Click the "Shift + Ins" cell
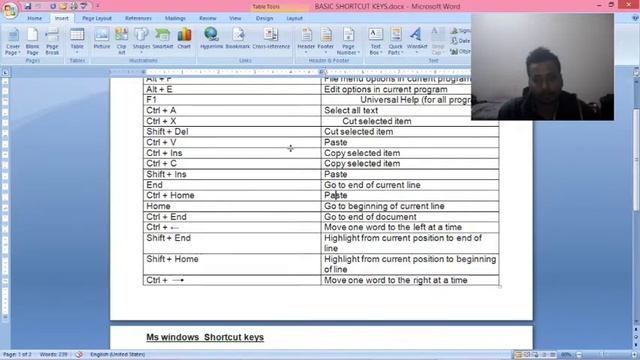The height and width of the screenshot is (360, 640). pyautogui.click(x=232, y=174)
